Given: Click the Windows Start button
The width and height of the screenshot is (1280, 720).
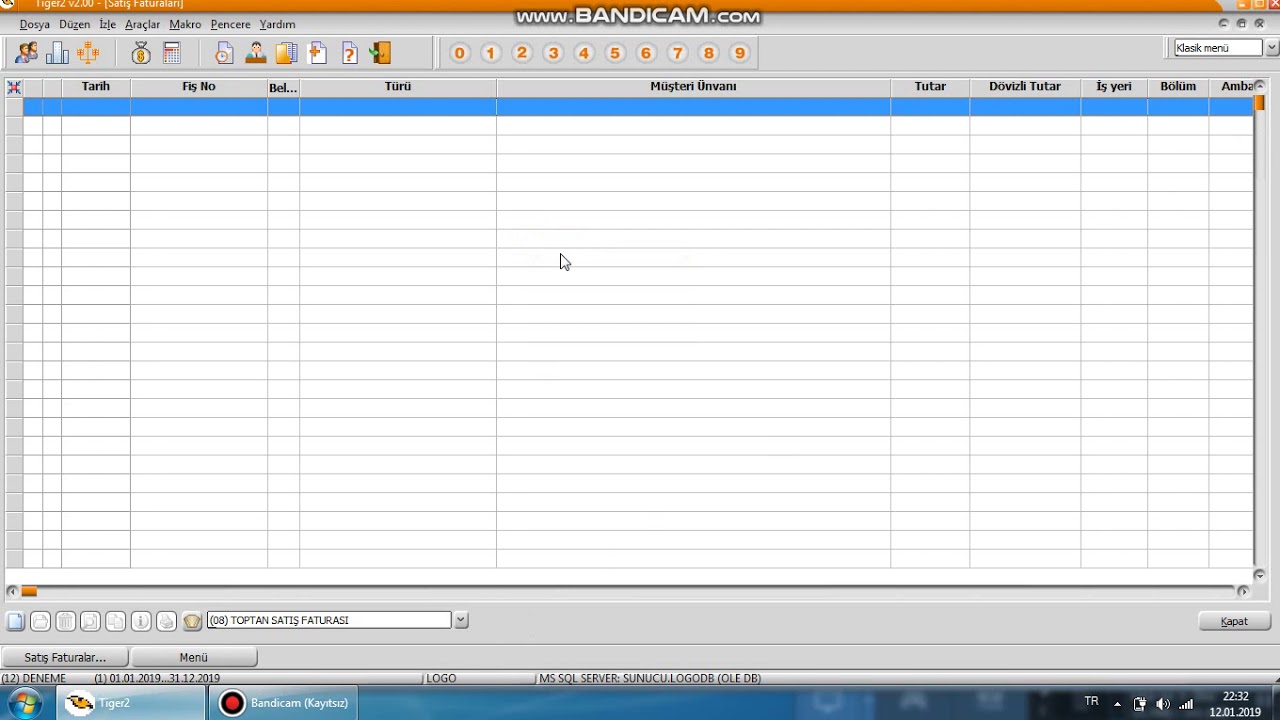Looking at the screenshot, I should click(24, 704).
